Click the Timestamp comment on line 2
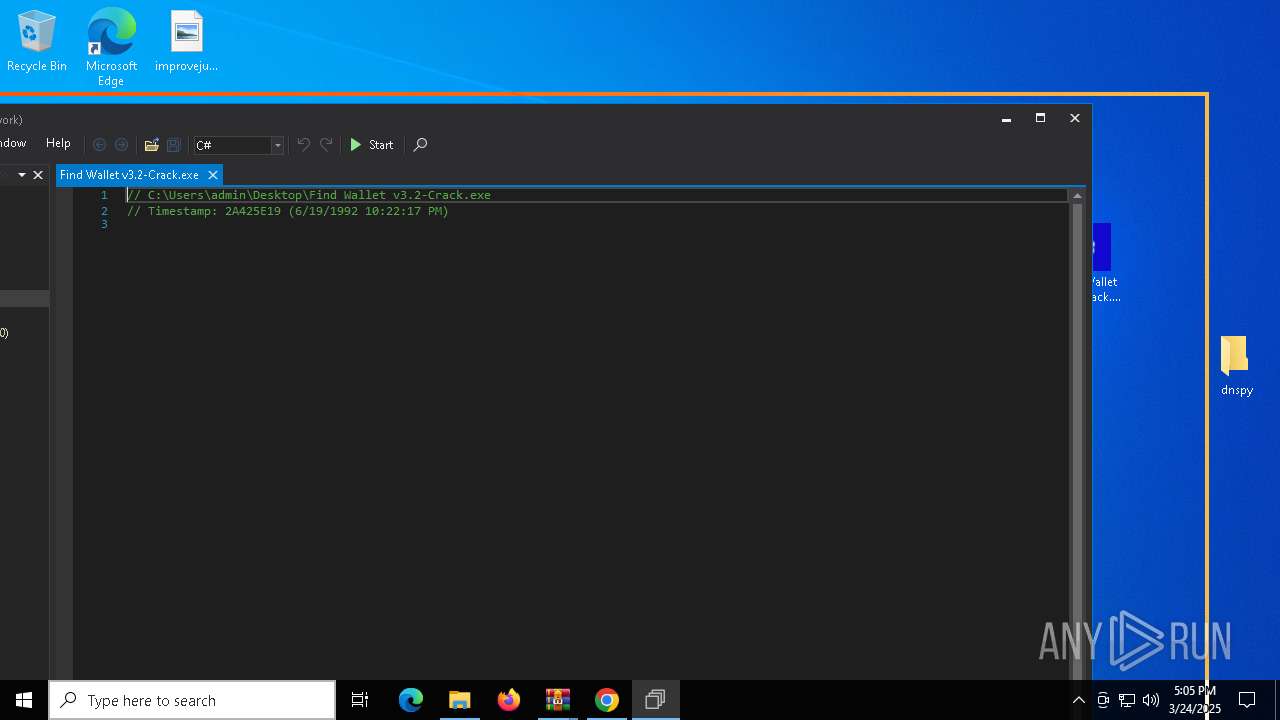Image resolution: width=1280 pixels, height=720 pixels. pyautogui.click(x=288, y=211)
